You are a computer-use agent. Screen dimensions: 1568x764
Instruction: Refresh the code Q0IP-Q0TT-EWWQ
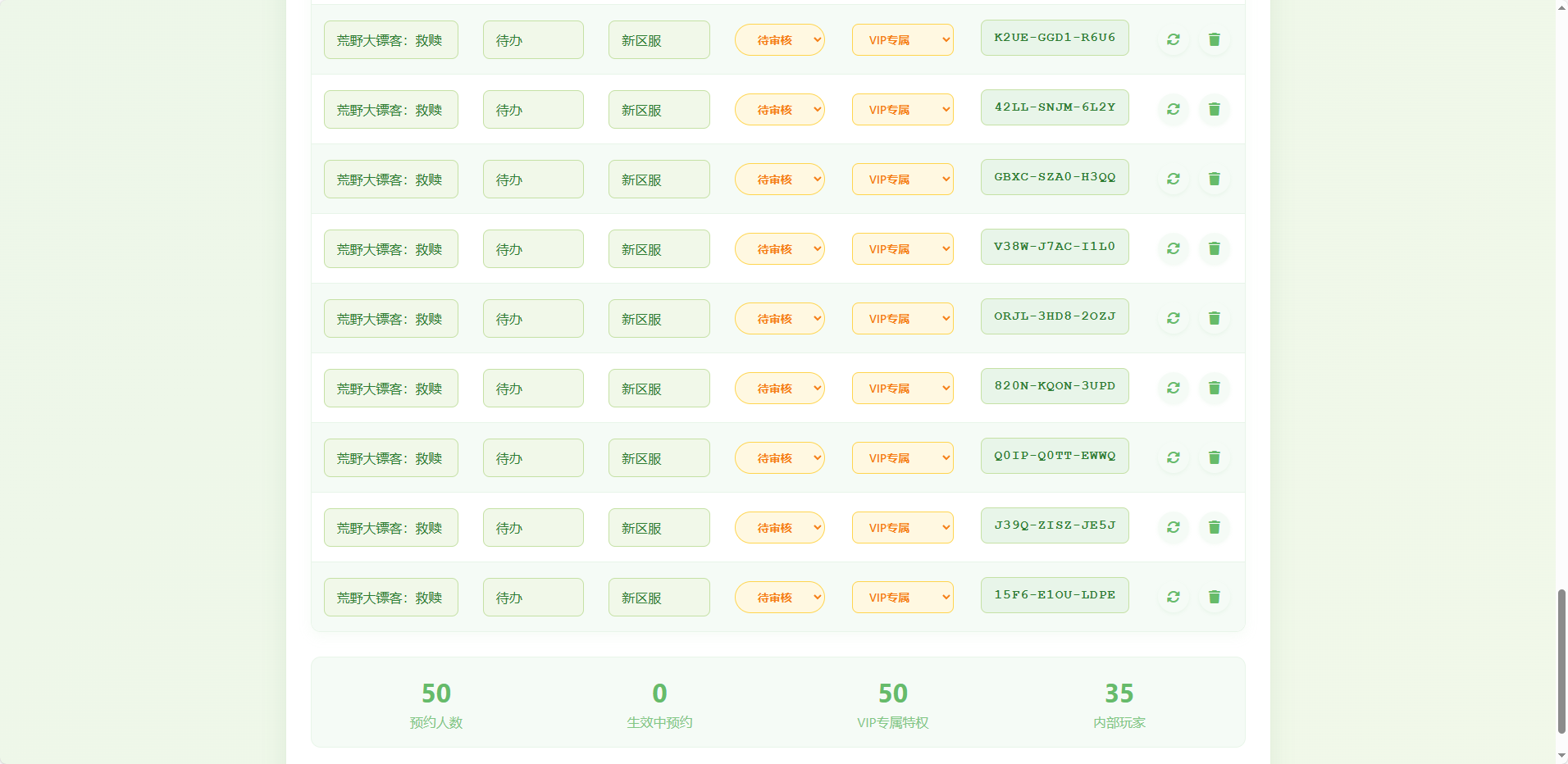tap(1174, 457)
